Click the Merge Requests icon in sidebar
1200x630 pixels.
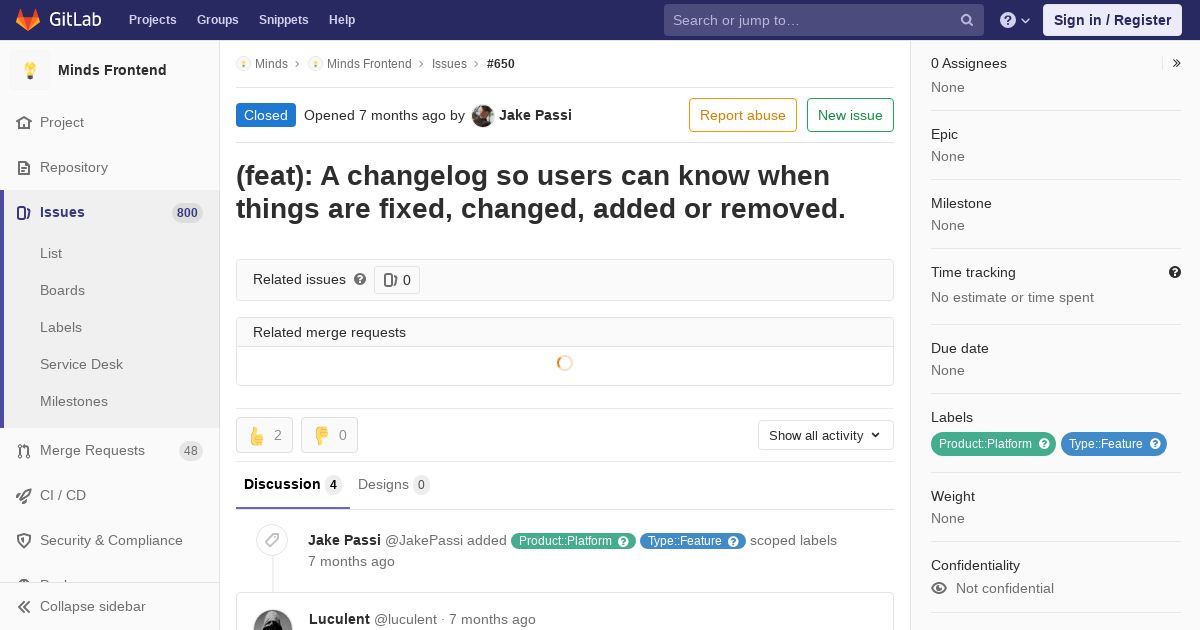[x=24, y=451]
